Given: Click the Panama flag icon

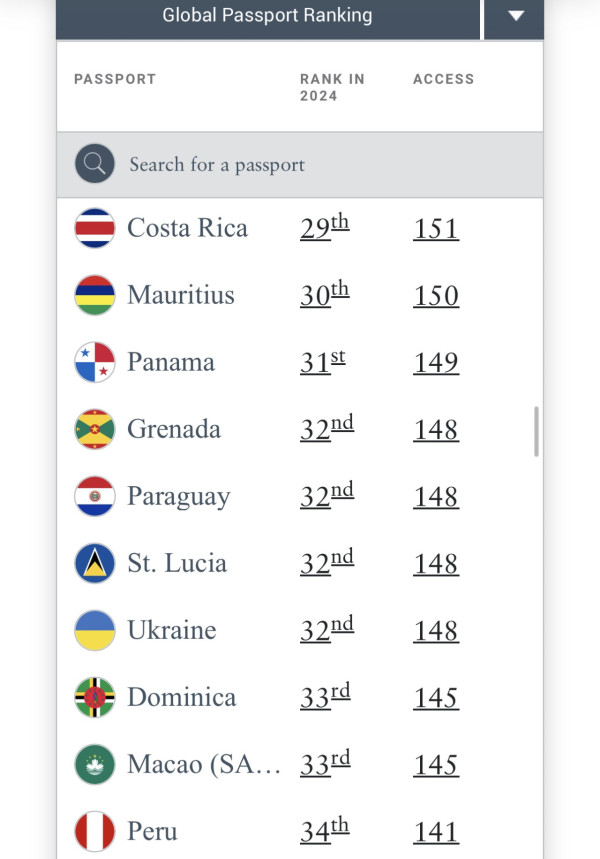Looking at the screenshot, I should point(95,362).
